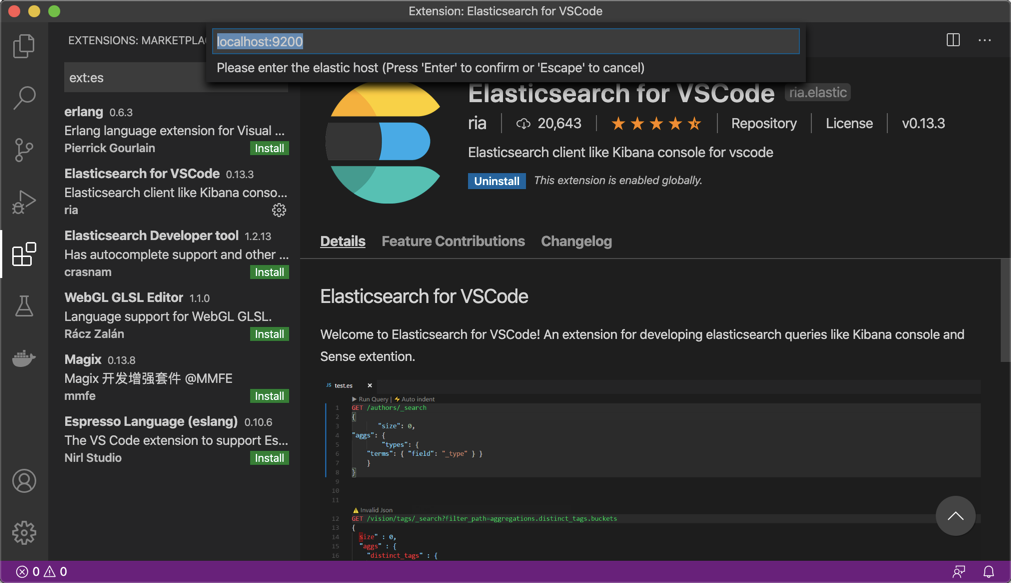
Task: Click the install count cloud icon
Action: click(x=523, y=123)
